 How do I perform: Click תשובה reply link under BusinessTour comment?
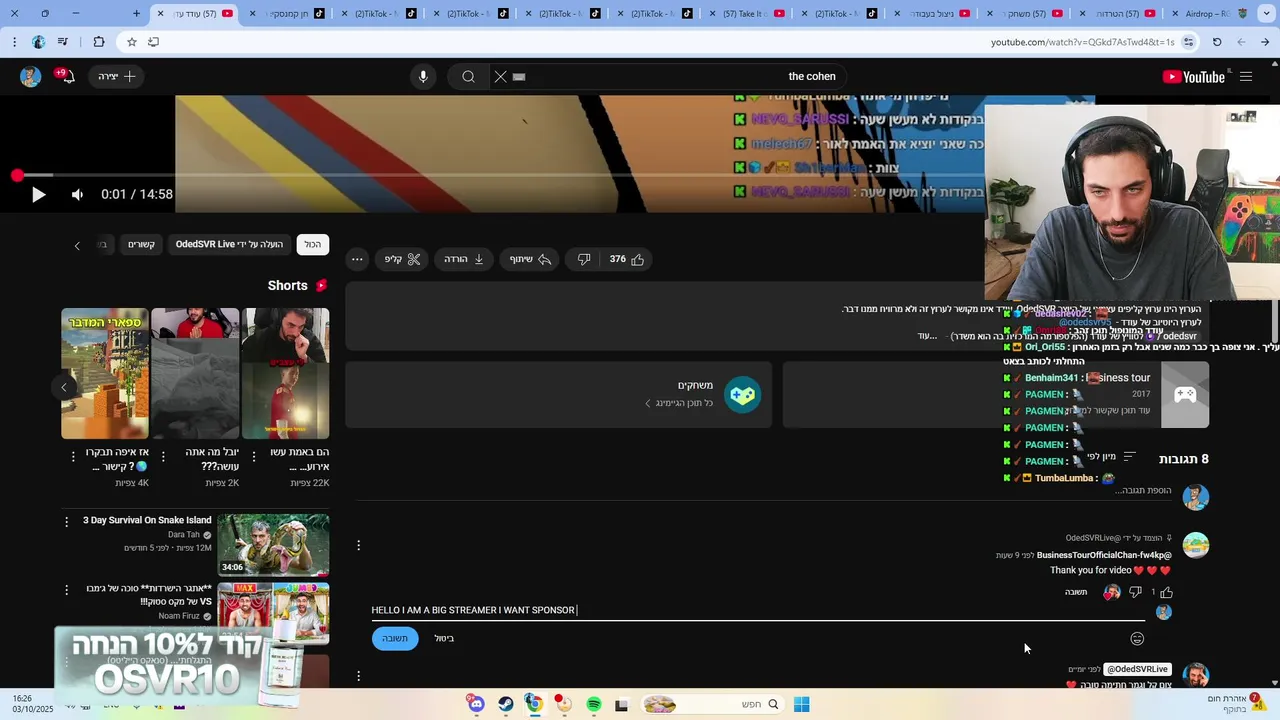click(1076, 592)
